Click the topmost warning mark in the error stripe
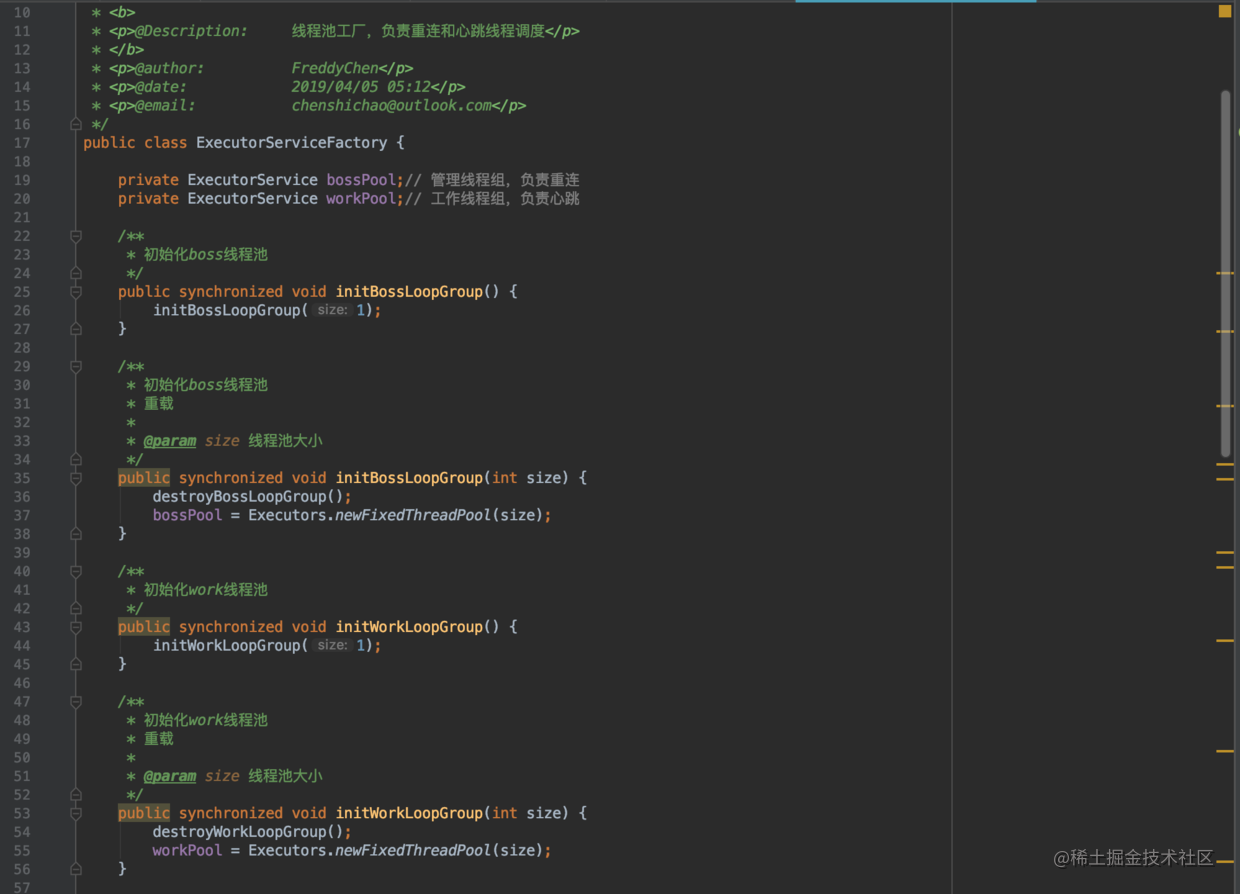Image resolution: width=1240 pixels, height=894 pixels. (x=1225, y=273)
